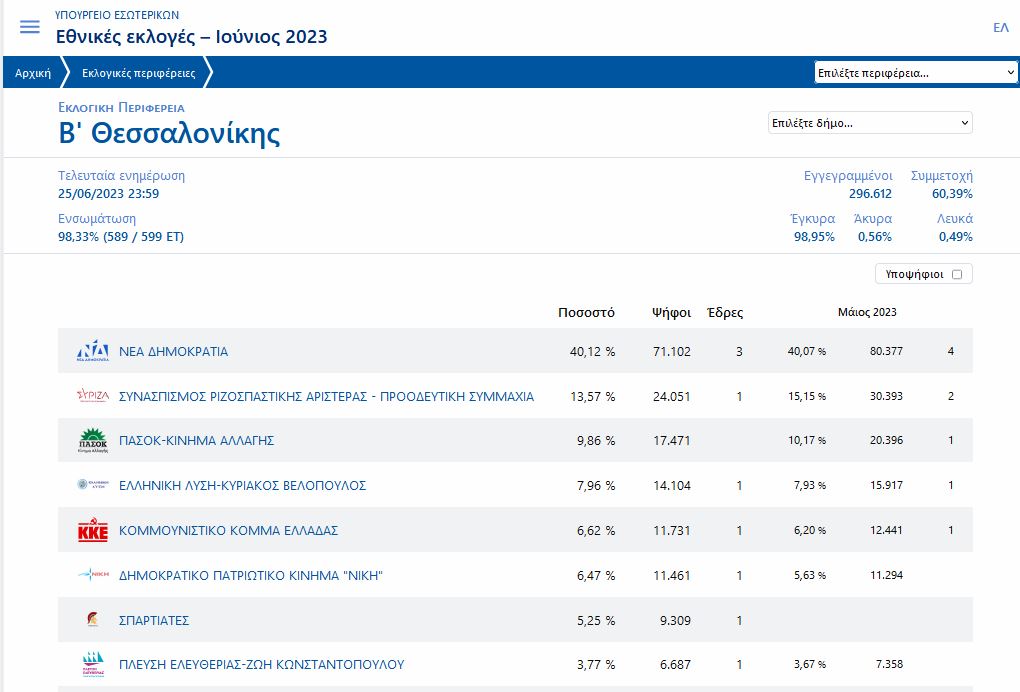Click the Σπαρτιάτες helmet logo
The width and height of the screenshot is (1020, 692).
click(93, 620)
